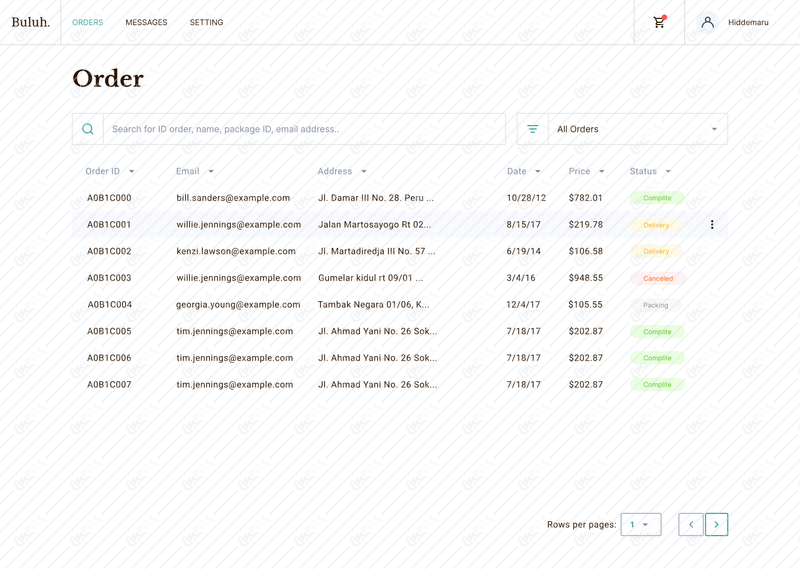This screenshot has width=800, height=569.
Task: Click the filter lines icon
Action: (x=532, y=129)
